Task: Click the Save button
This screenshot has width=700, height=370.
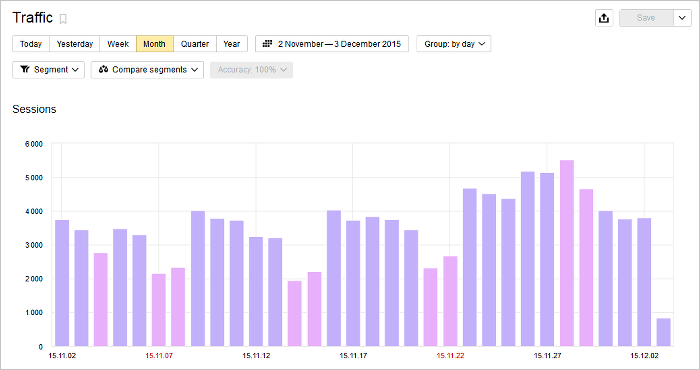Action: tap(646, 18)
